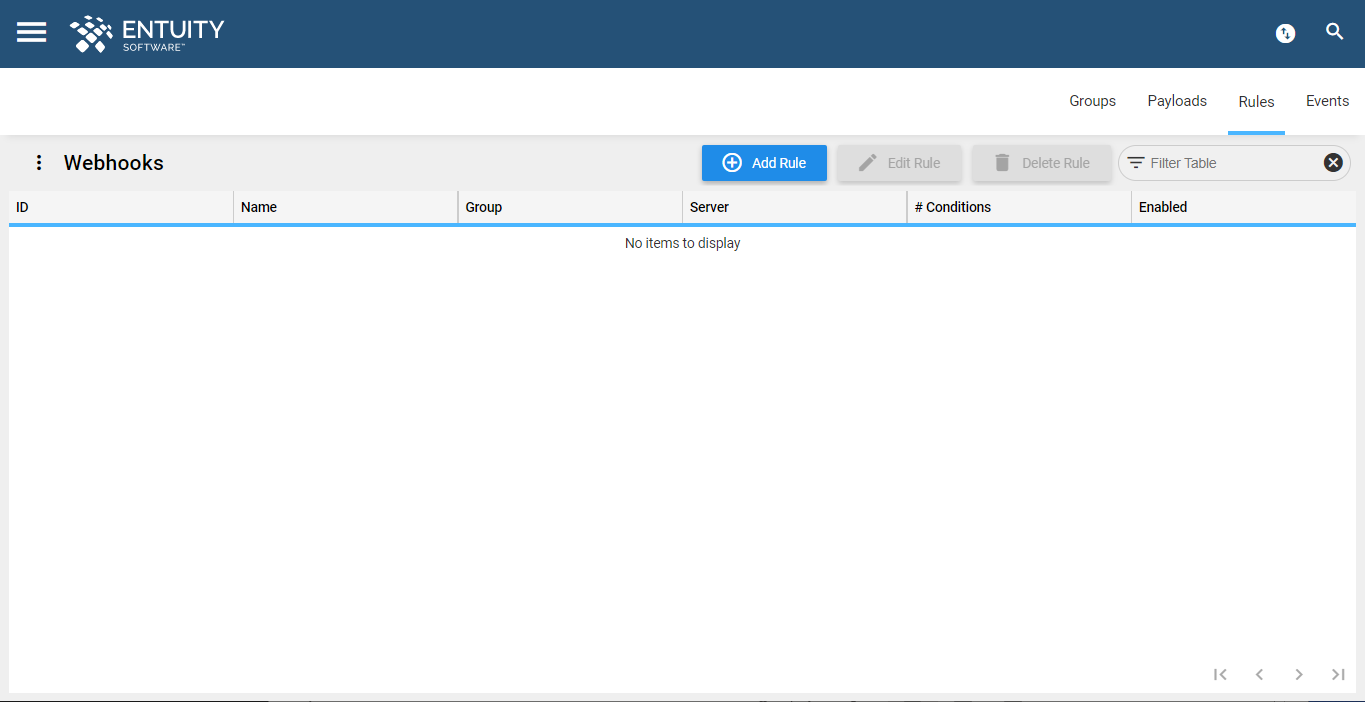Click previous page arrow
The height and width of the screenshot is (702, 1365).
[x=1259, y=674]
